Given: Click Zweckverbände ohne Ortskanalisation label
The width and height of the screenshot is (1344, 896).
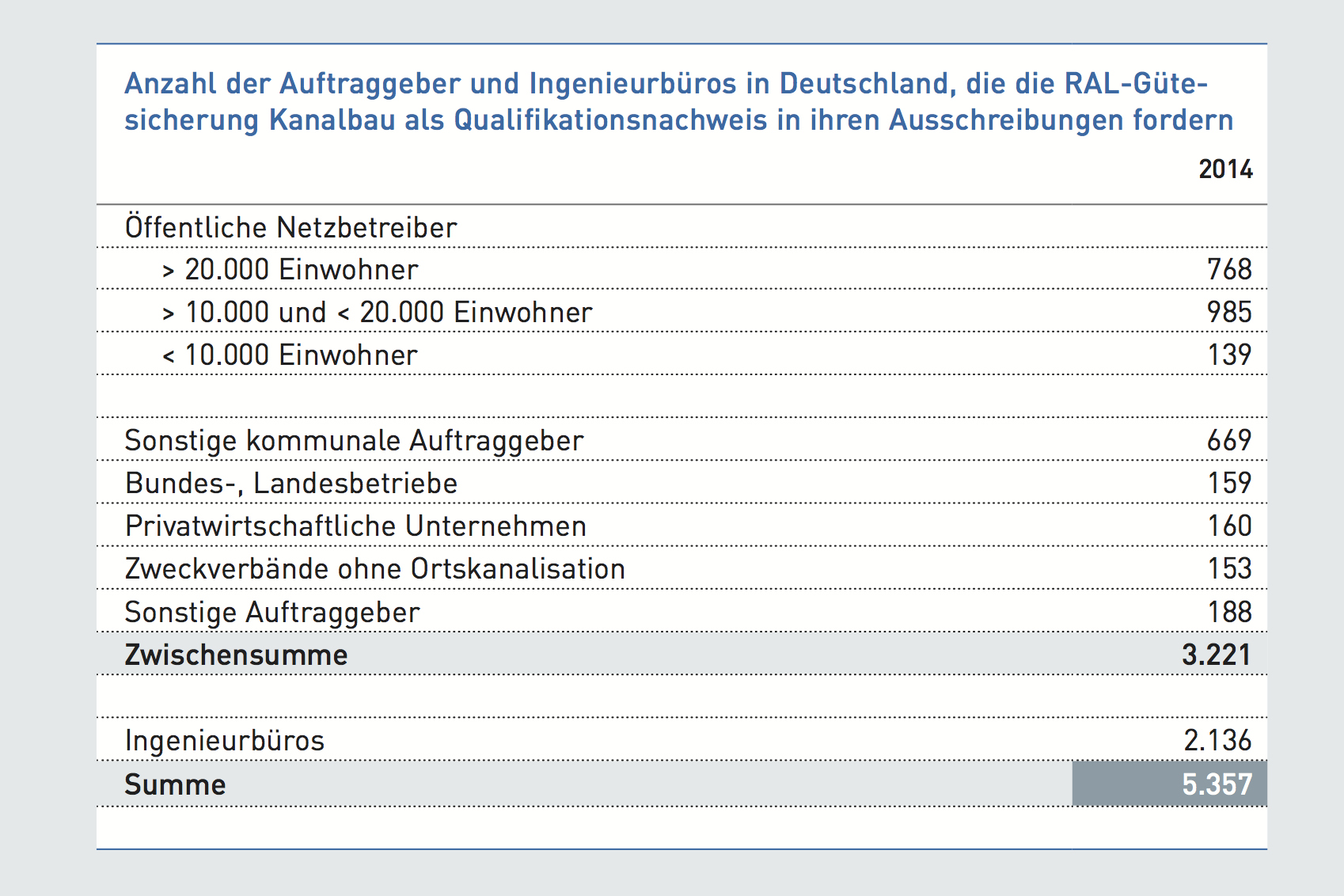Looking at the screenshot, I should (375, 569).
